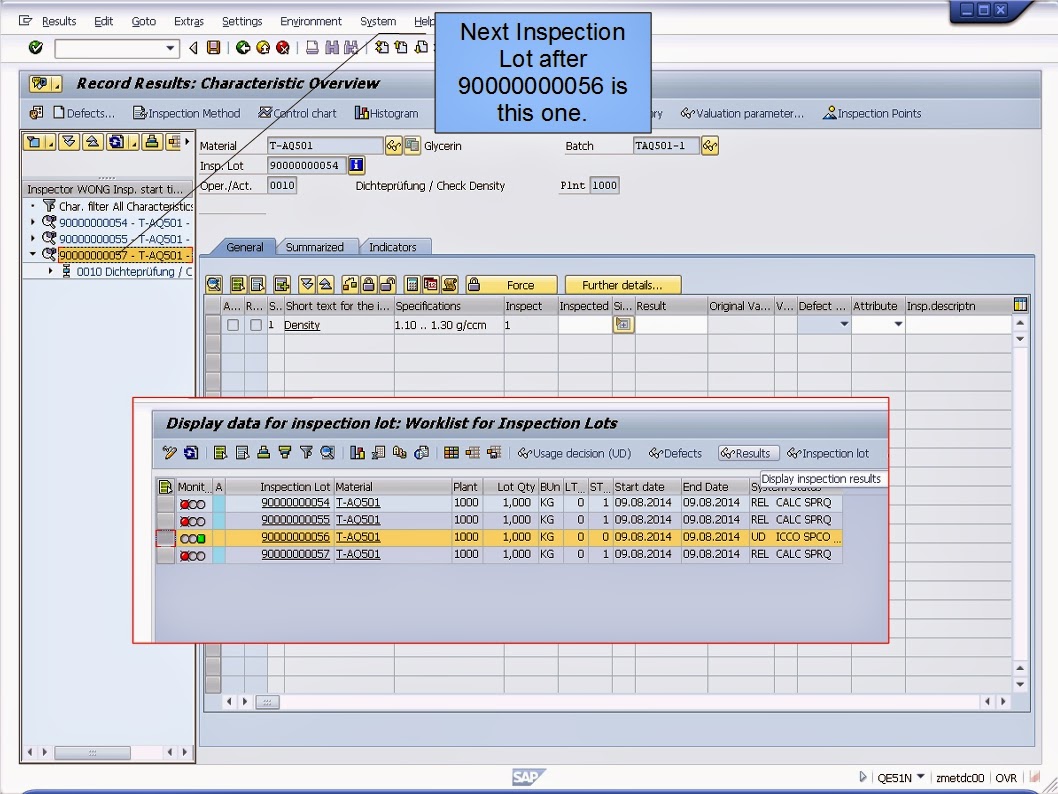
Task: Open the Environment menu
Action: 311,21
